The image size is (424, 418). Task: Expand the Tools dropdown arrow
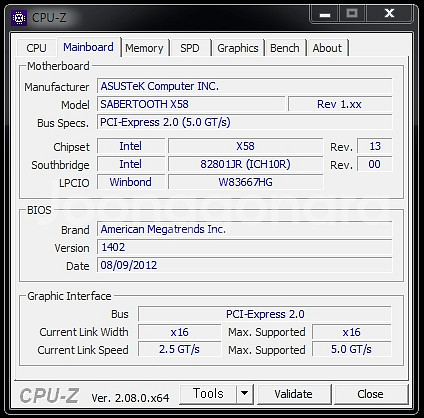pyautogui.click(x=245, y=394)
